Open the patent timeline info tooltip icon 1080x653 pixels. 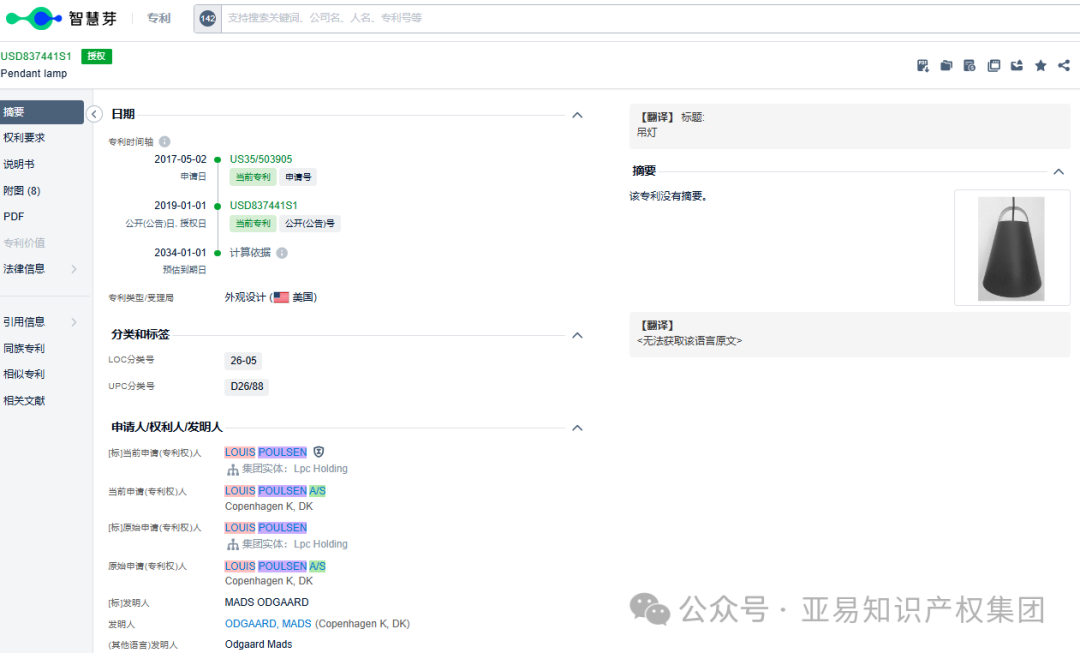[x=165, y=141]
